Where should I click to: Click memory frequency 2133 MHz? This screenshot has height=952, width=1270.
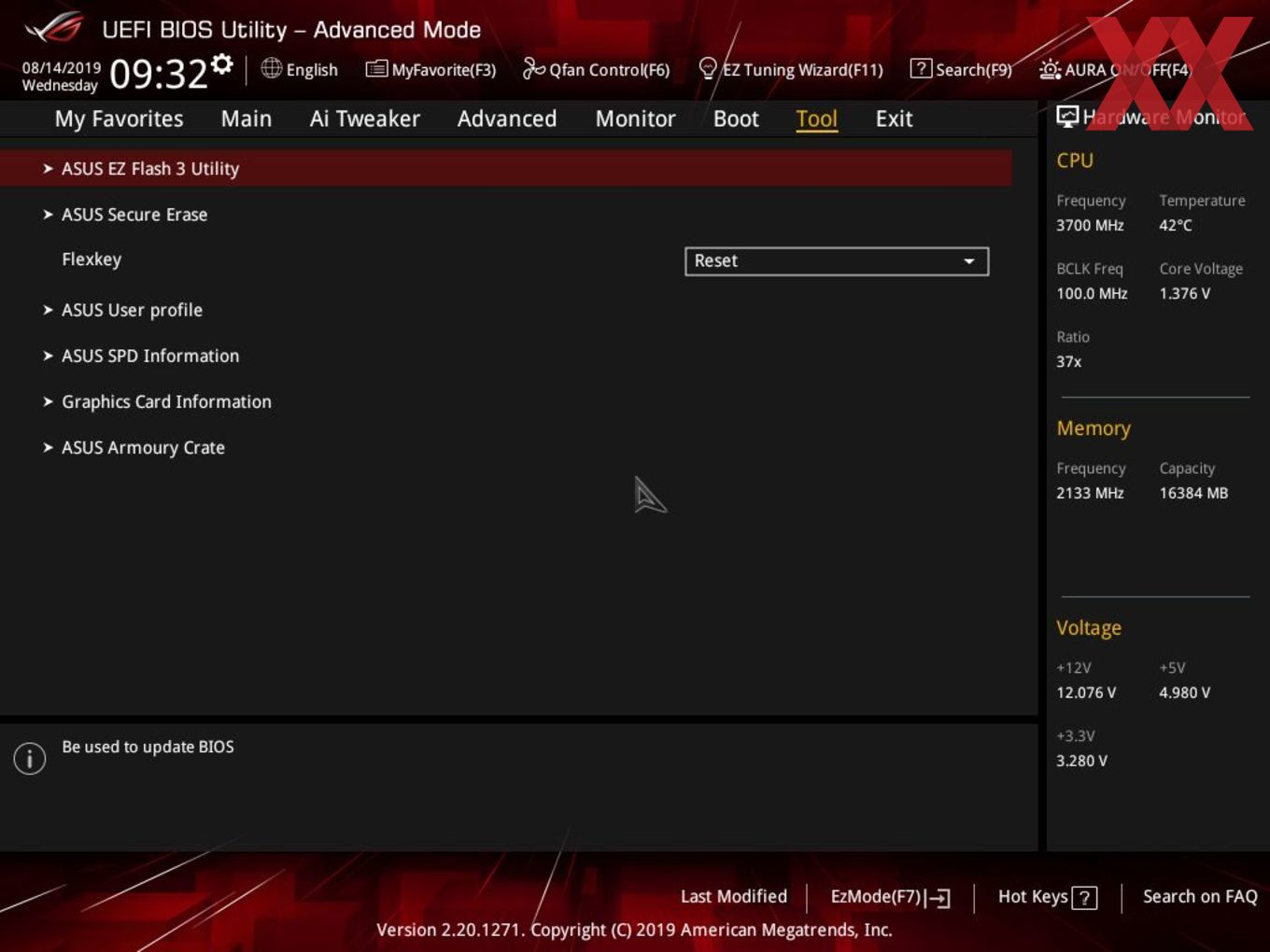point(1090,493)
